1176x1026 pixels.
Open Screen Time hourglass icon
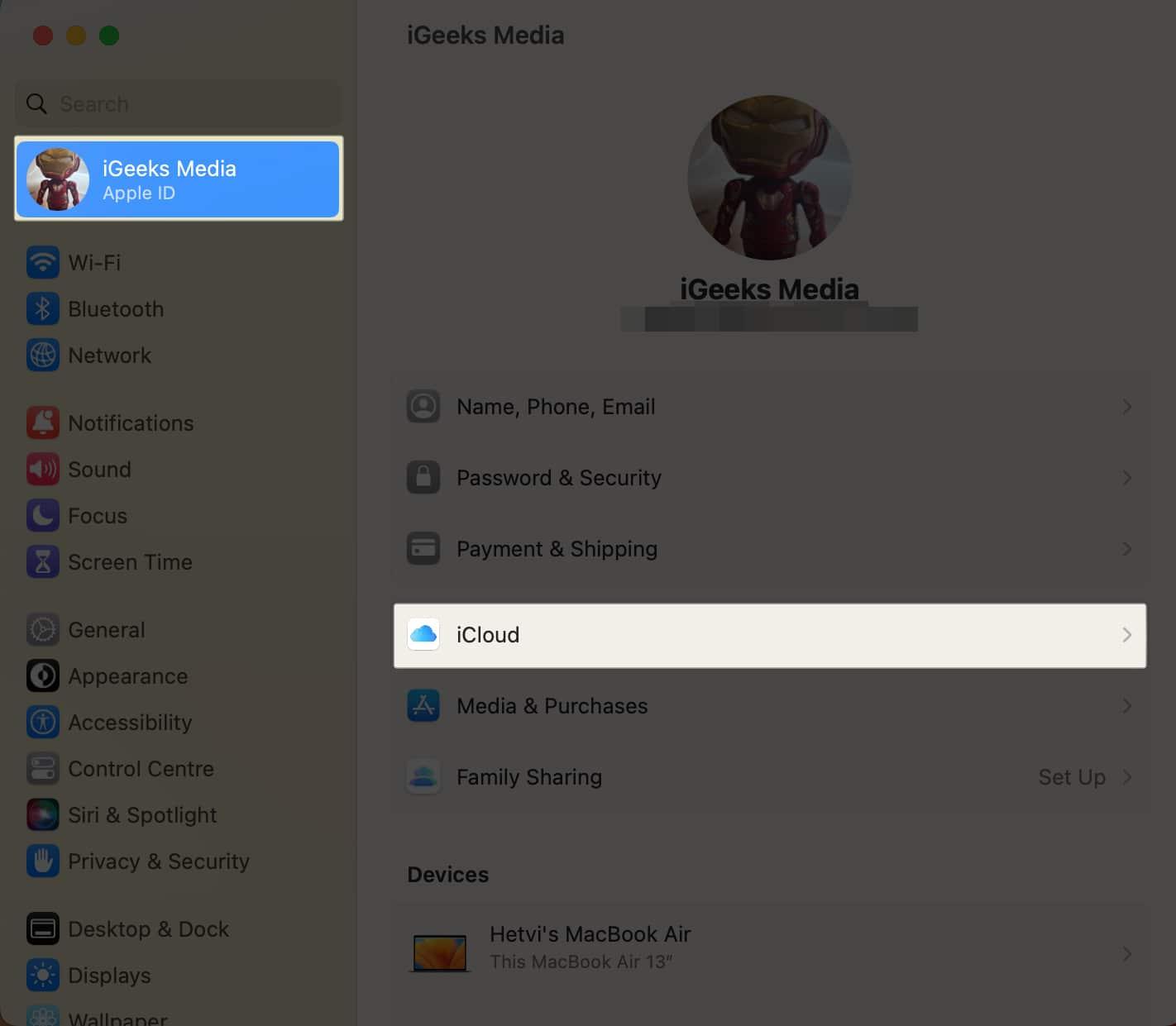pyautogui.click(x=43, y=562)
